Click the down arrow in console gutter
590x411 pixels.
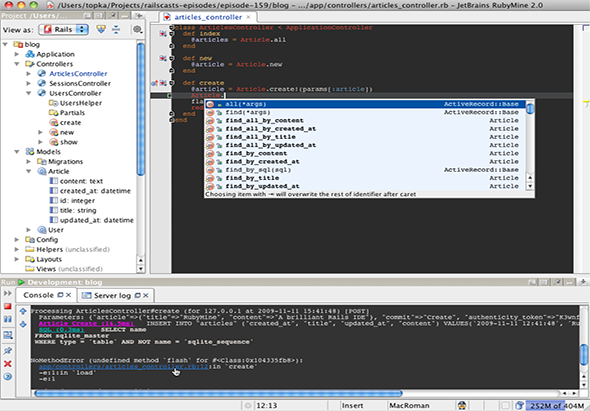(x=23, y=324)
